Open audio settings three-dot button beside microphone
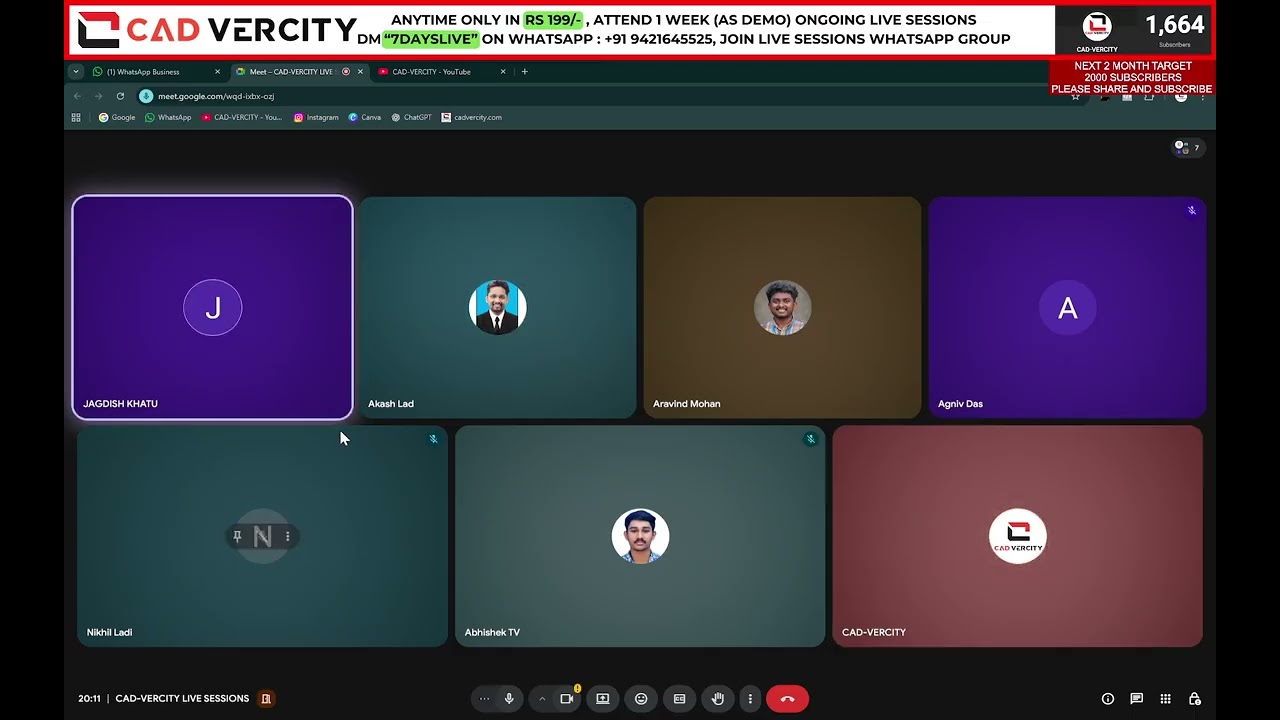This screenshot has height=720, width=1280. [x=485, y=699]
